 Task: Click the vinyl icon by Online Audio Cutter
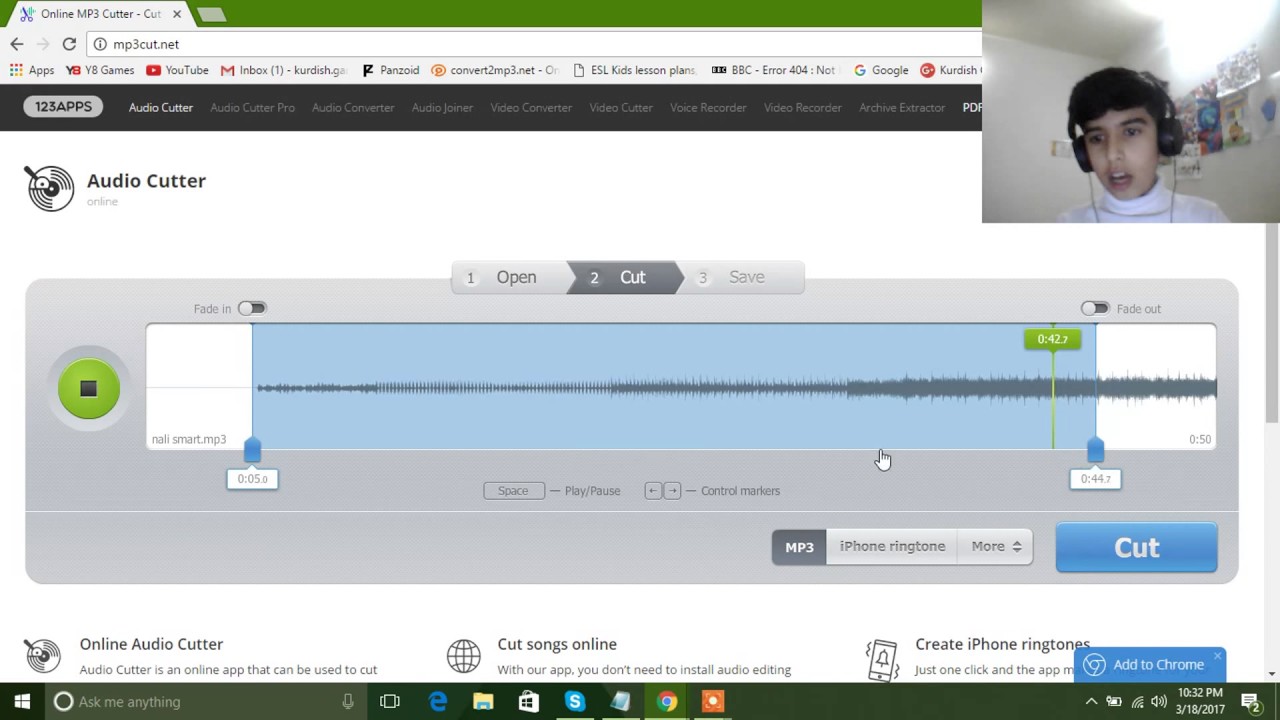42,656
